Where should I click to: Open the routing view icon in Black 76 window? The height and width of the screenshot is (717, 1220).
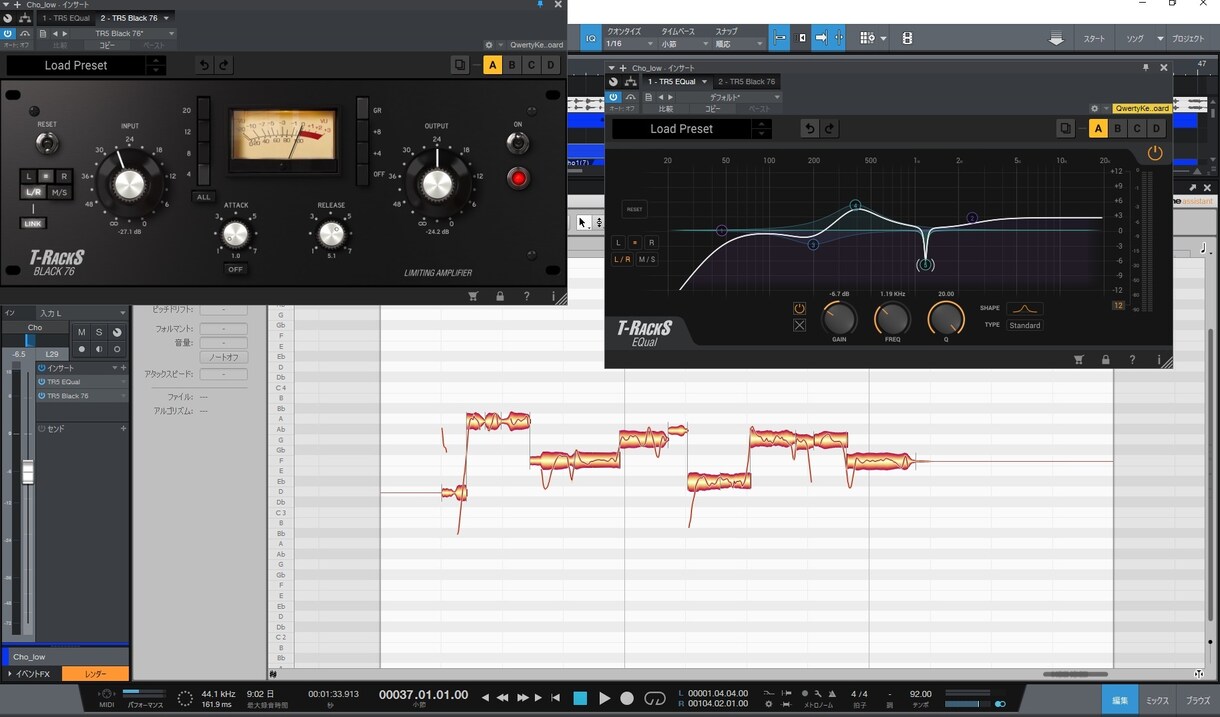(25, 18)
